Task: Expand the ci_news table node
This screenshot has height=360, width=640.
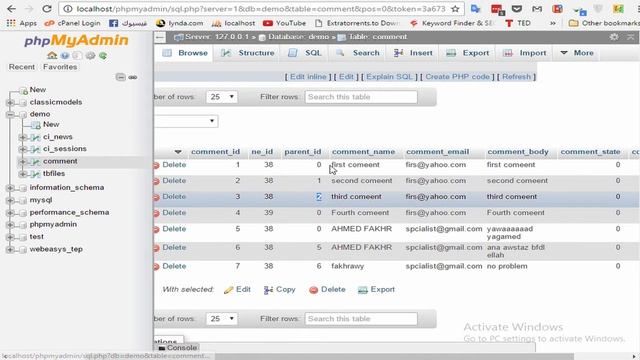Action: pyautogui.click(x=23, y=137)
